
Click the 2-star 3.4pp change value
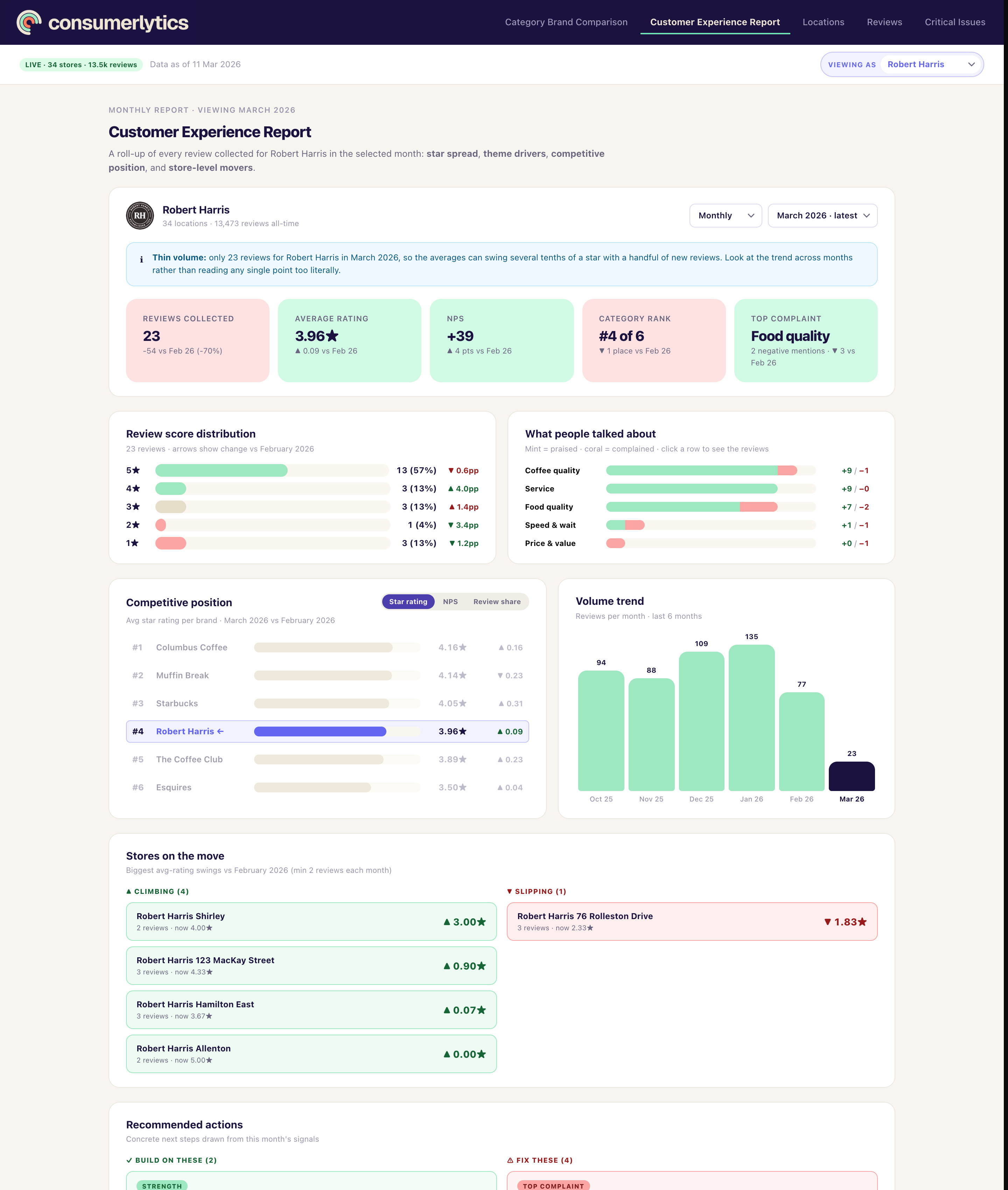point(463,525)
